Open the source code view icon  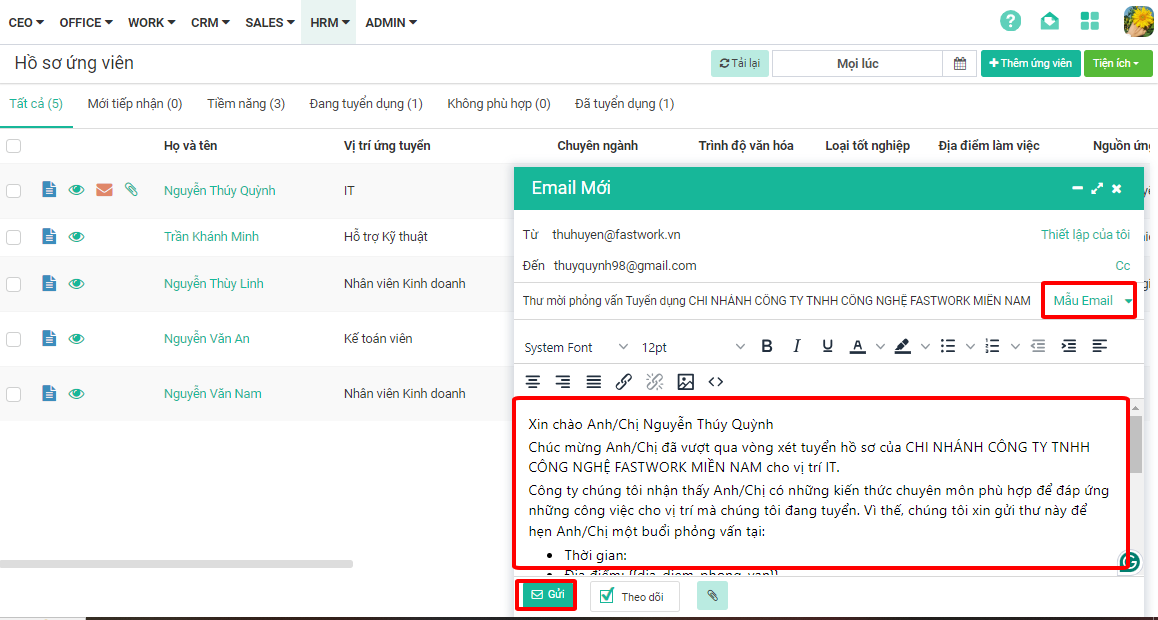(x=716, y=381)
